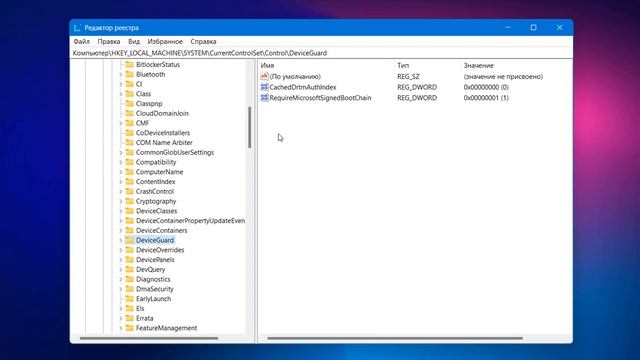Viewport: 640px width, 360px height.
Task: Click the registry path address bar
Action: (x=321, y=53)
